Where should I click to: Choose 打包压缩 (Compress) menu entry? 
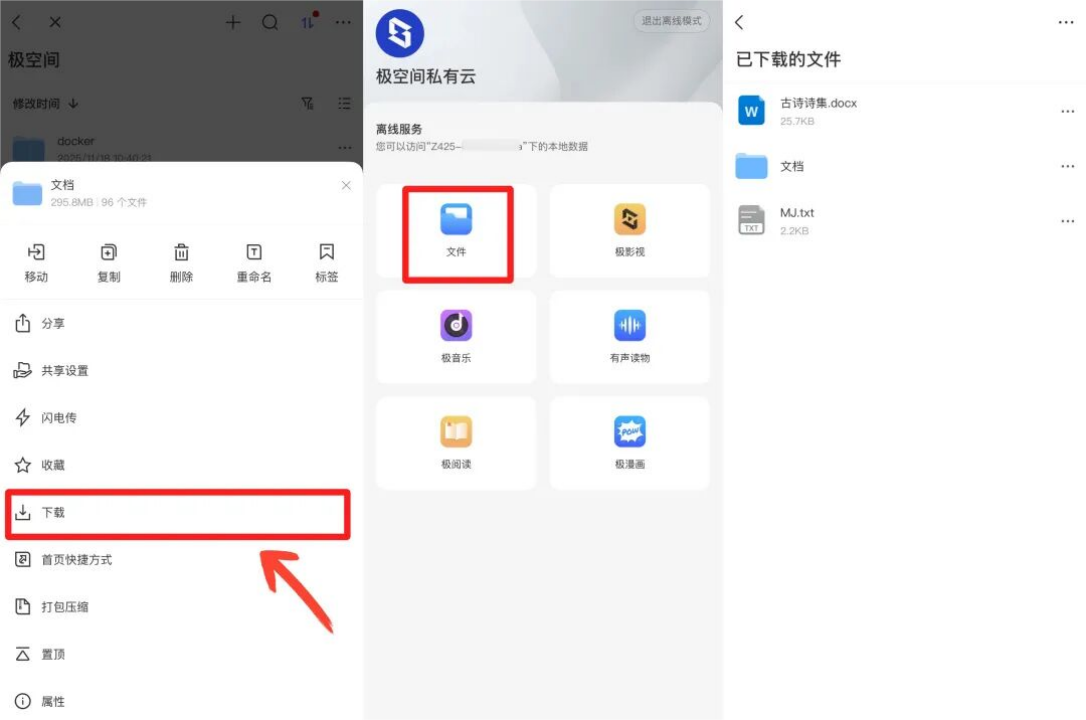64,607
